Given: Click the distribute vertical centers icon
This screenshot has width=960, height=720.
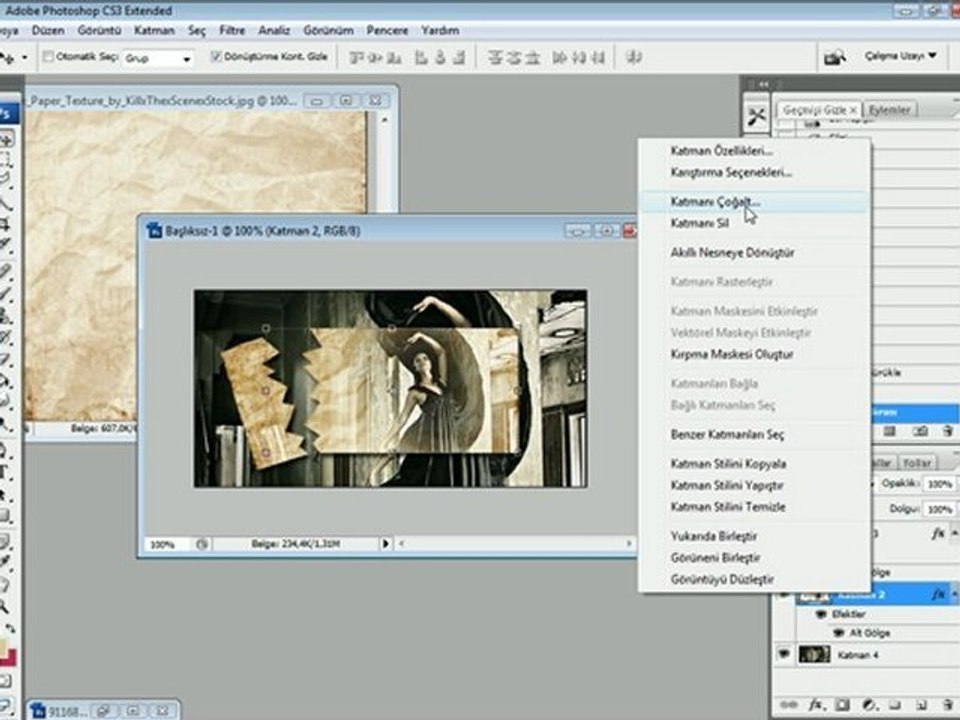Looking at the screenshot, I should click(x=514, y=58).
